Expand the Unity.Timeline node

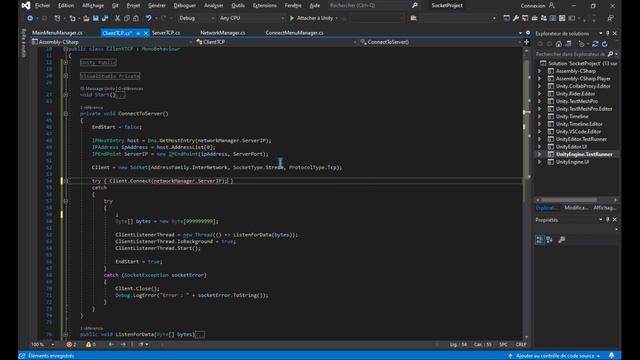(x=540, y=116)
